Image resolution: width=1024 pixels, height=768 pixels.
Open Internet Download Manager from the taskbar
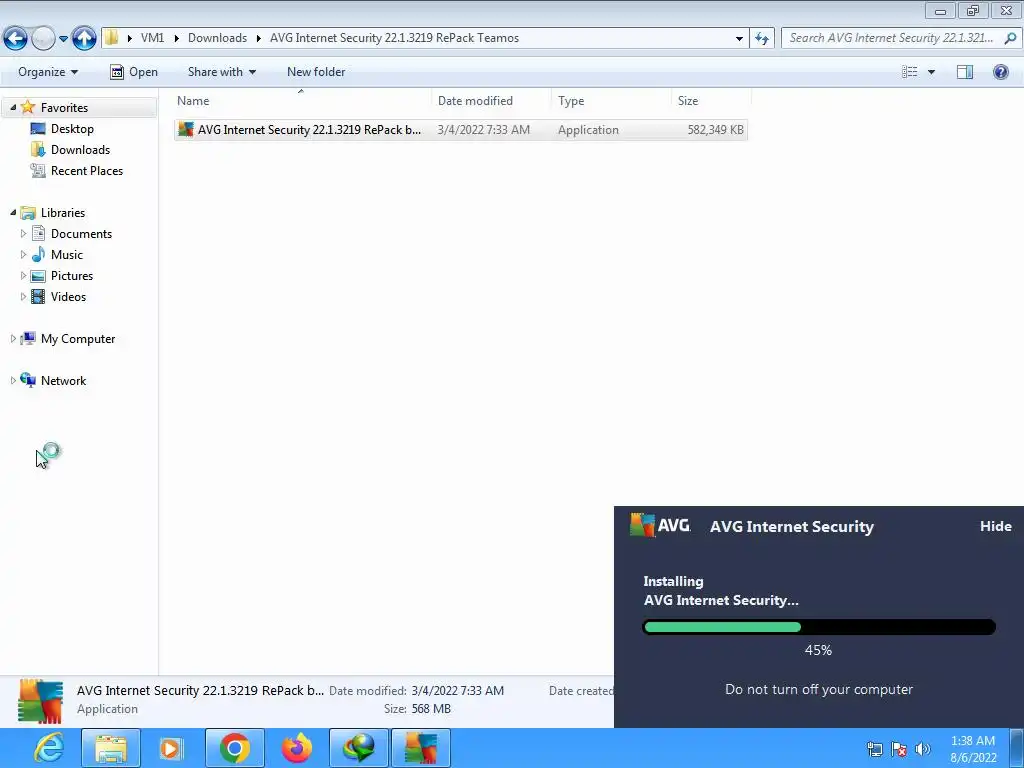point(359,748)
